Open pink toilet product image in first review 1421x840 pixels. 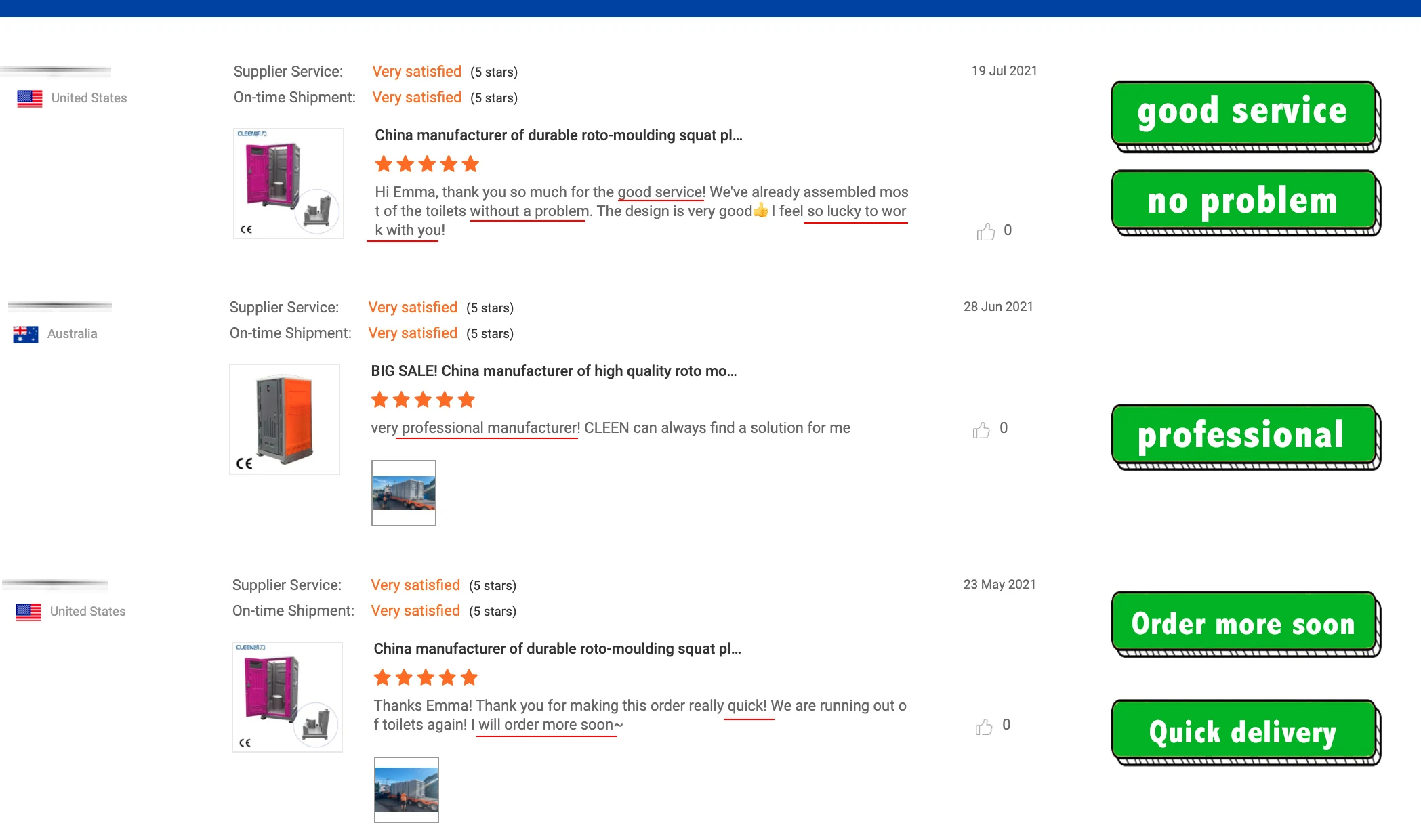point(289,184)
